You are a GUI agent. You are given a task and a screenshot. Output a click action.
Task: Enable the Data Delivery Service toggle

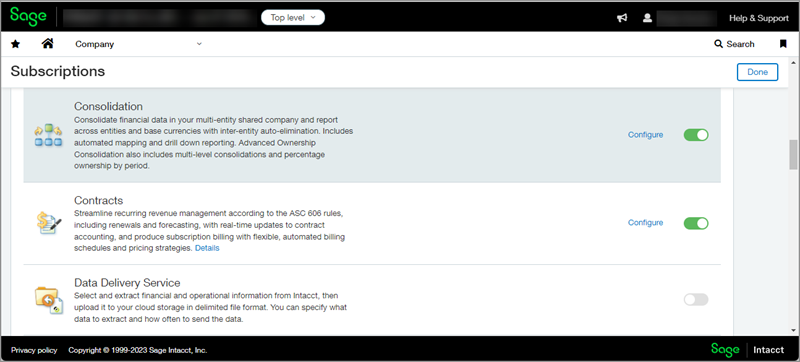pos(696,300)
